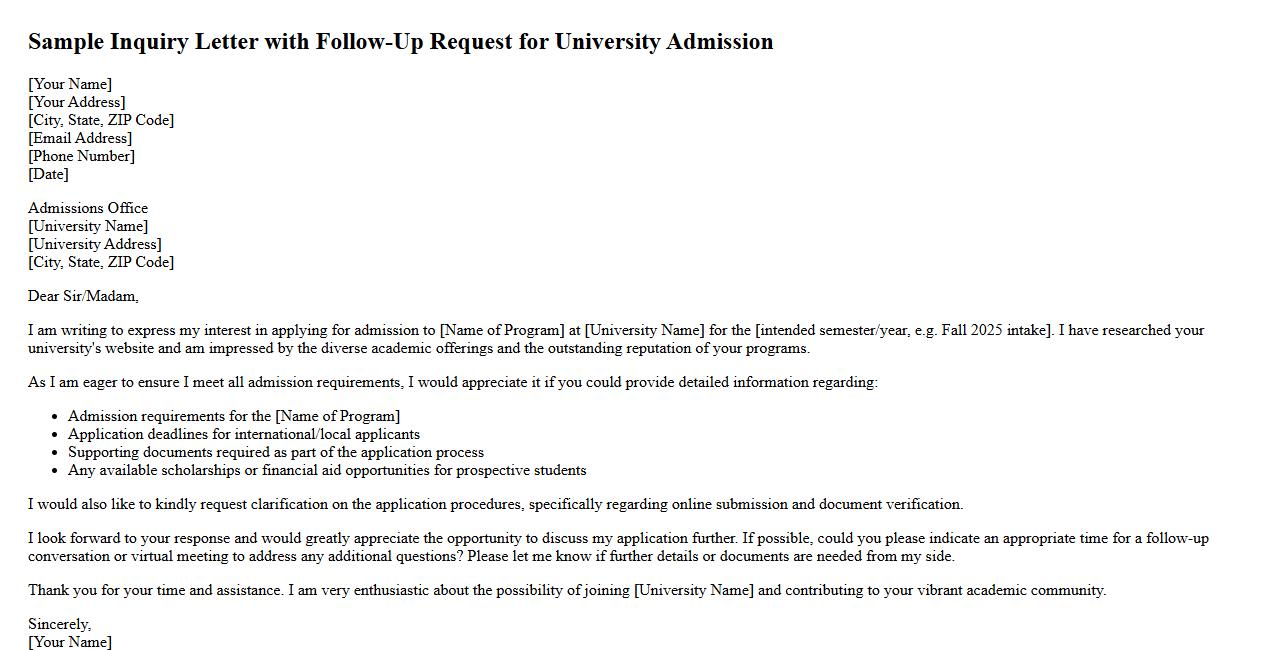This screenshot has height=650, width=1278.
Task: Click the Application deadlines bullet item
Action: [243, 434]
